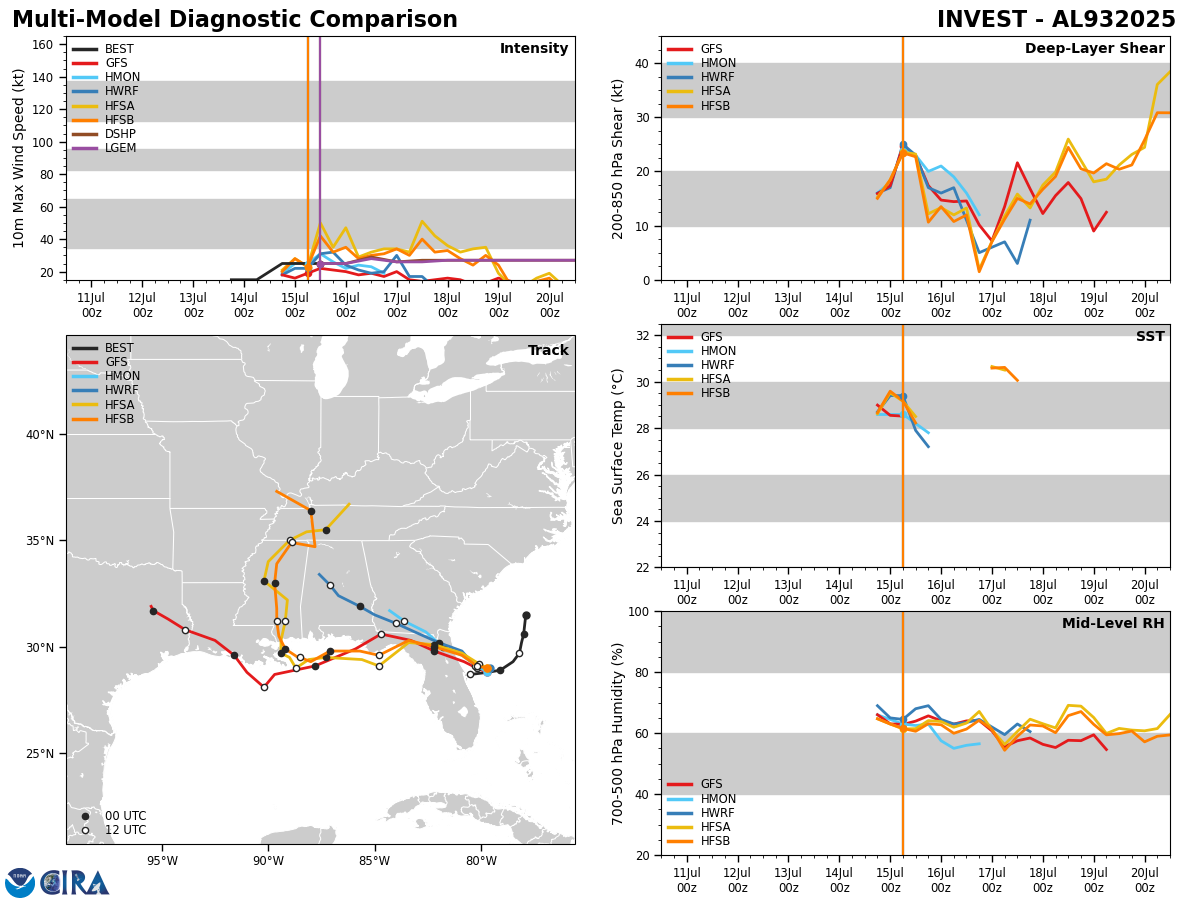This screenshot has height=900, width=1200.
Task: Click the CIRA logo
Action: tap(76, 882)
